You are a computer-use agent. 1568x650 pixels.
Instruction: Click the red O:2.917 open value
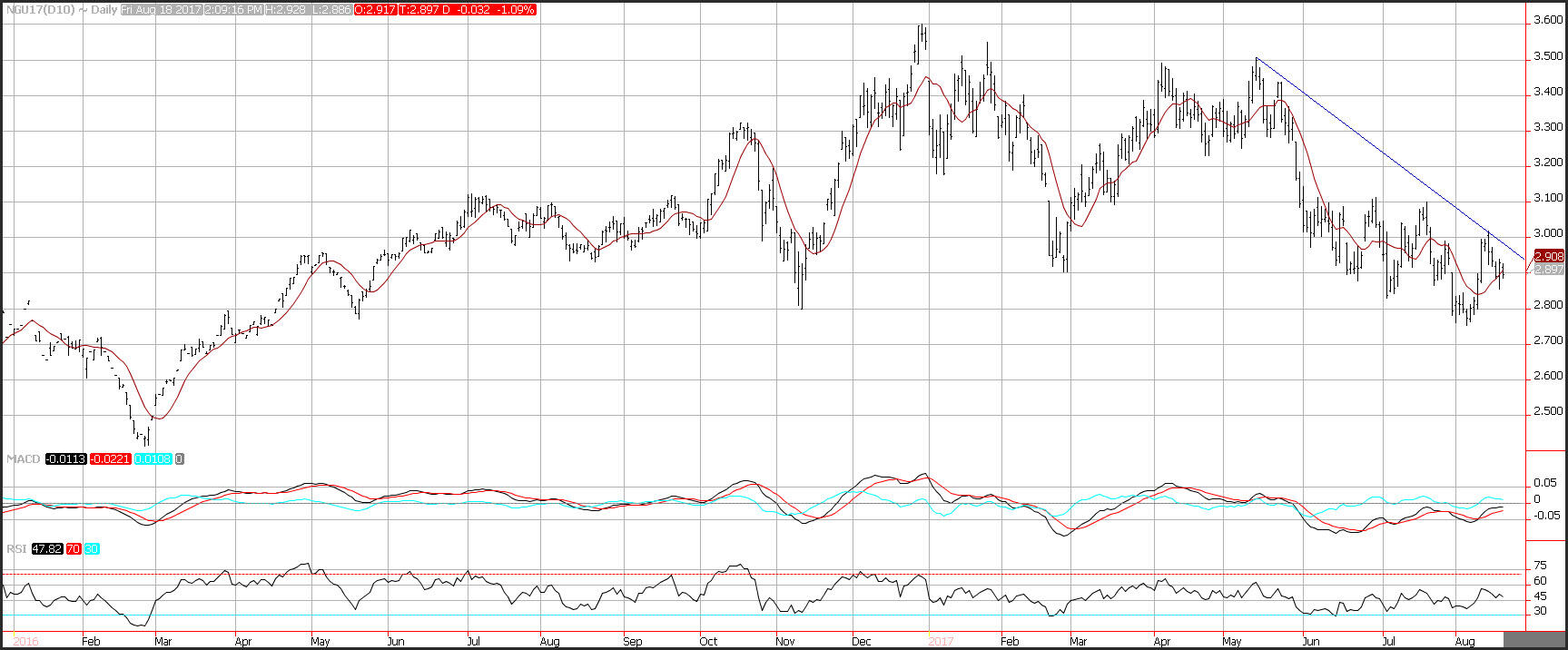coord(373,10)
